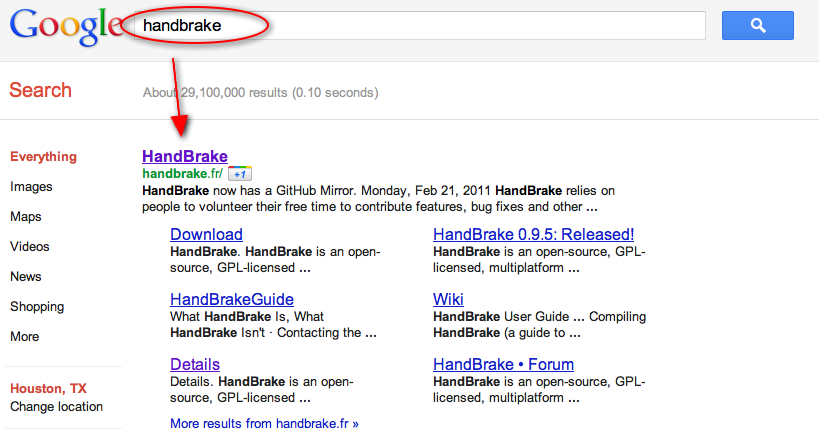Click the Houston, TX location label
819x438 pixels.
click(x=49, y=388)
